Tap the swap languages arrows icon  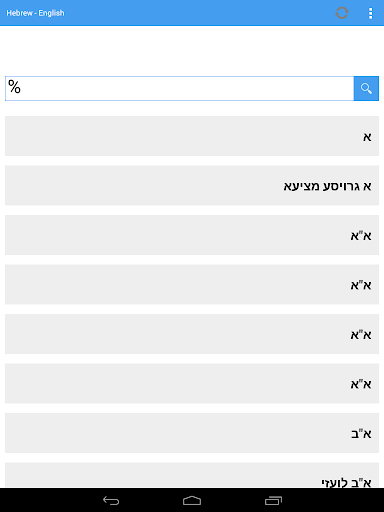pyautogui.click(x=342, y=13)
